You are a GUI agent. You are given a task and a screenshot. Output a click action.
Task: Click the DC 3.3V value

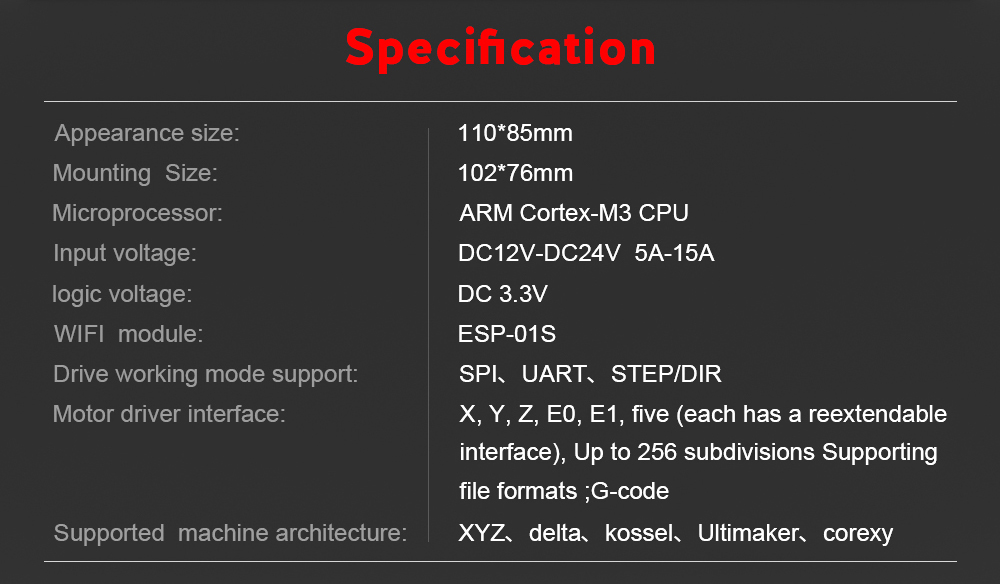503,294
